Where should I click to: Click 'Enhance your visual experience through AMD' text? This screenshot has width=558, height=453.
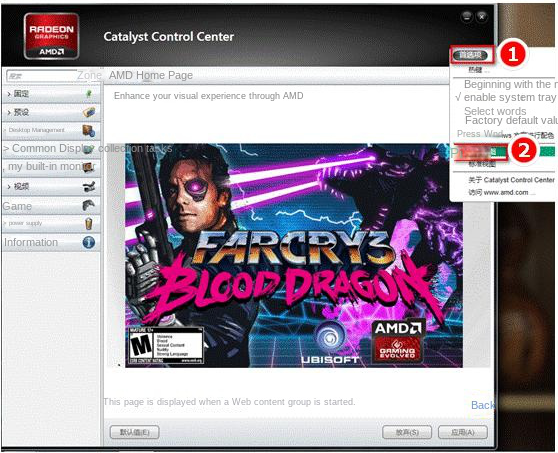click(209, 96)
